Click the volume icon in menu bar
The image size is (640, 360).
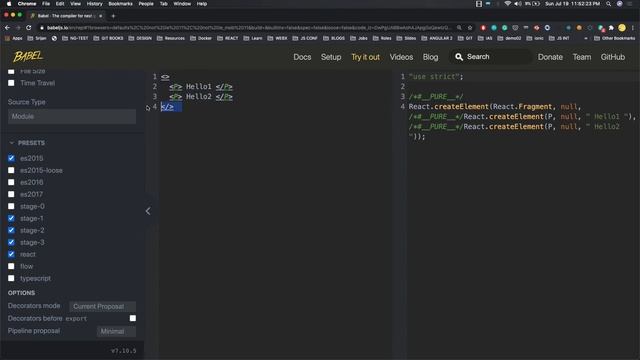[x=518, y=4]
